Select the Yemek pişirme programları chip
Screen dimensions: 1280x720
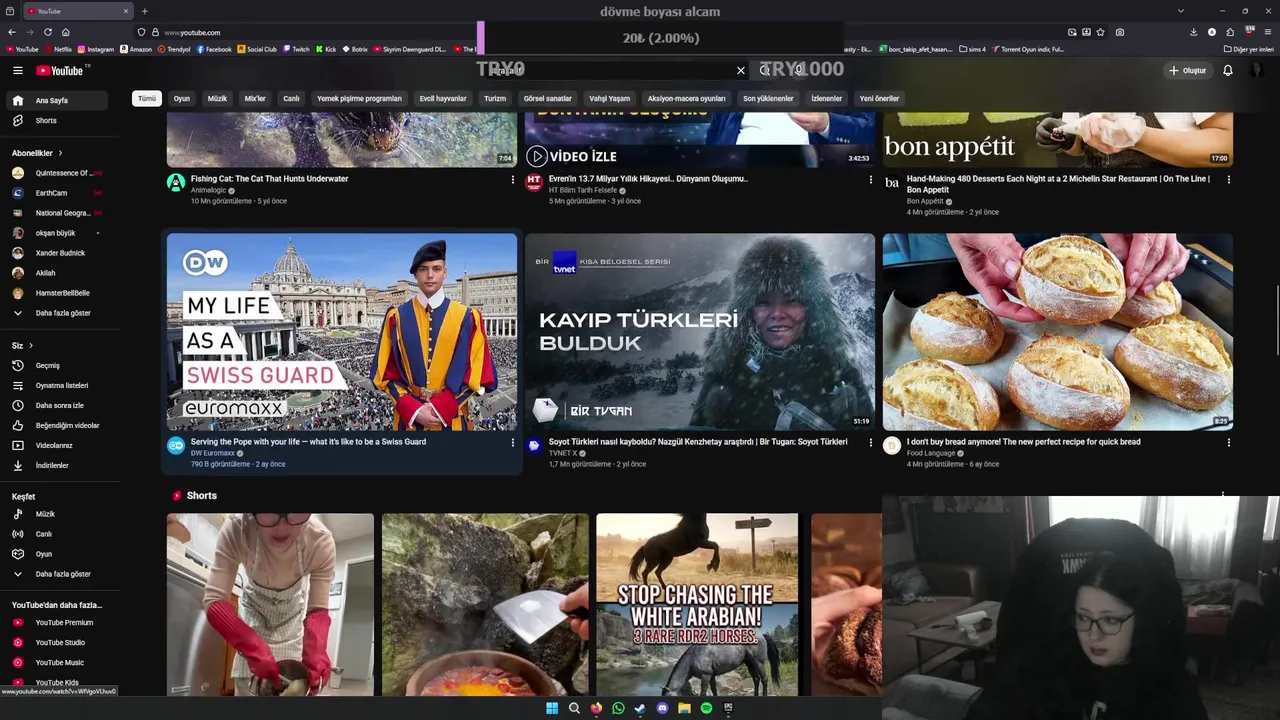point(359,99)
